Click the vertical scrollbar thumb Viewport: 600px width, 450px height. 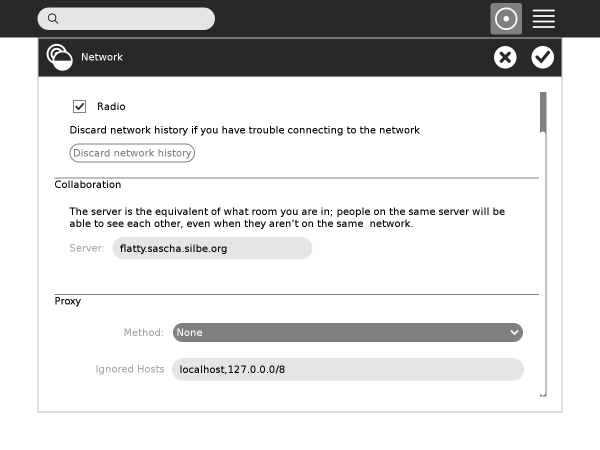[543, 112]
